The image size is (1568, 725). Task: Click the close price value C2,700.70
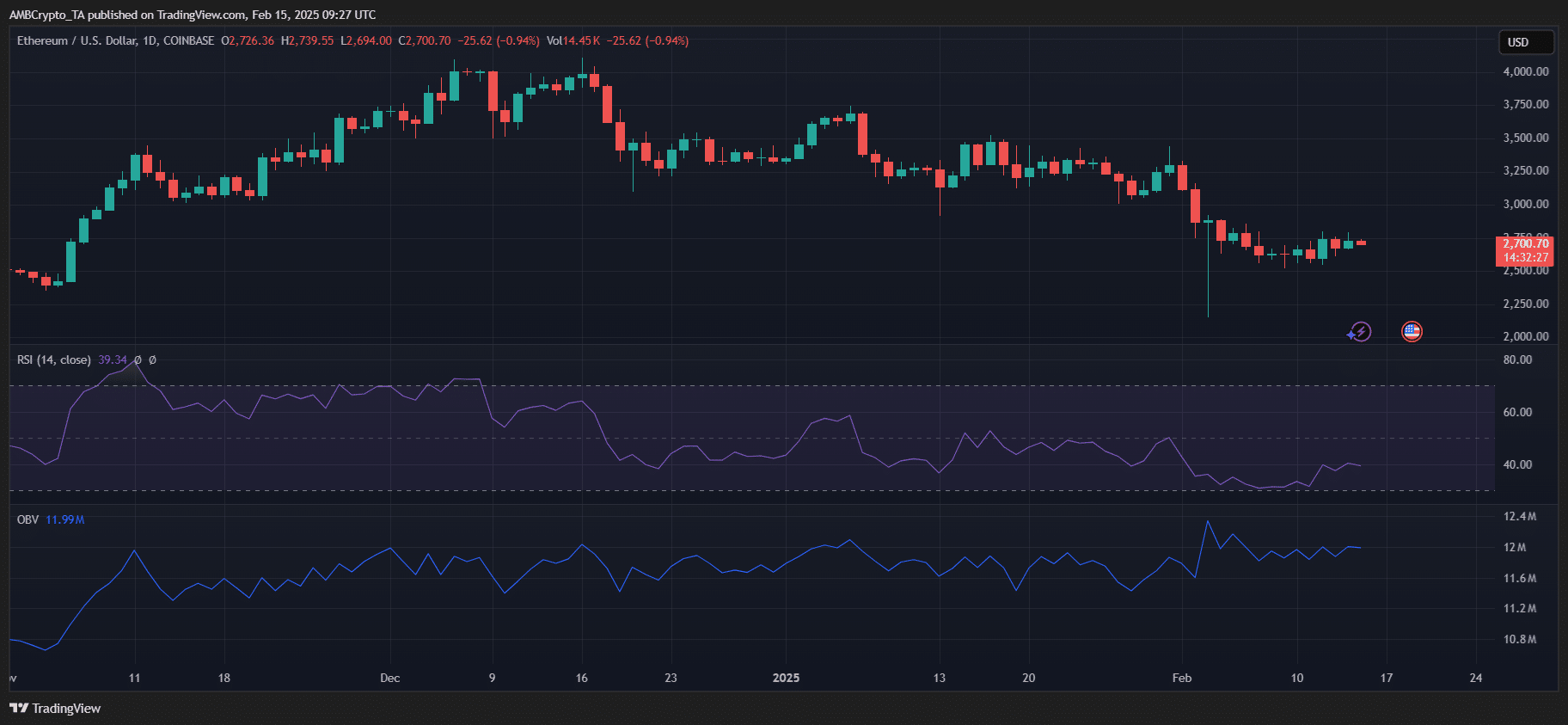(425, 40)
